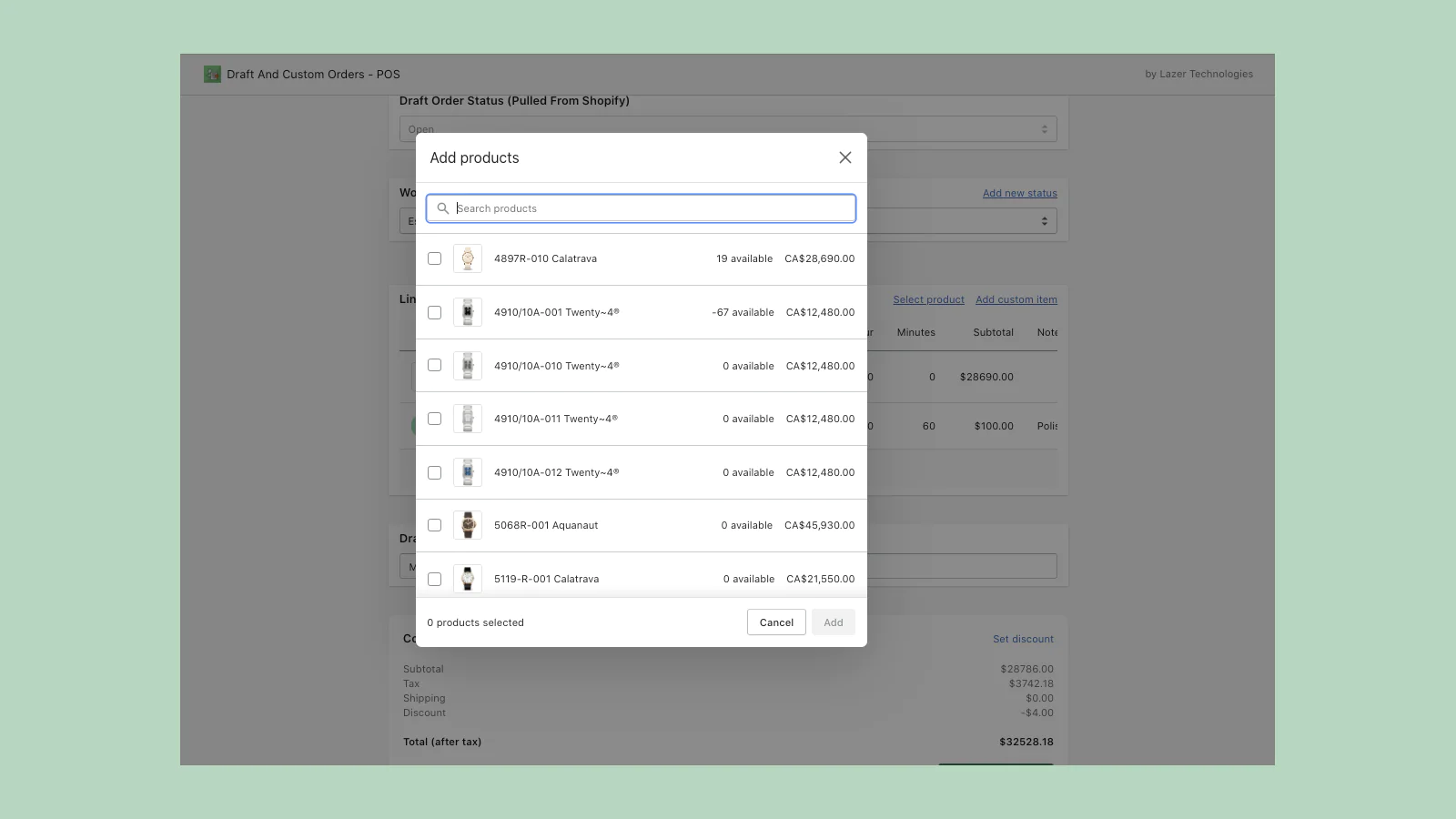The height and width of the screenshot is (819, 1456).
Task: Check the 4897R-010 Calatrava checkbox
Action: point(435,258)
